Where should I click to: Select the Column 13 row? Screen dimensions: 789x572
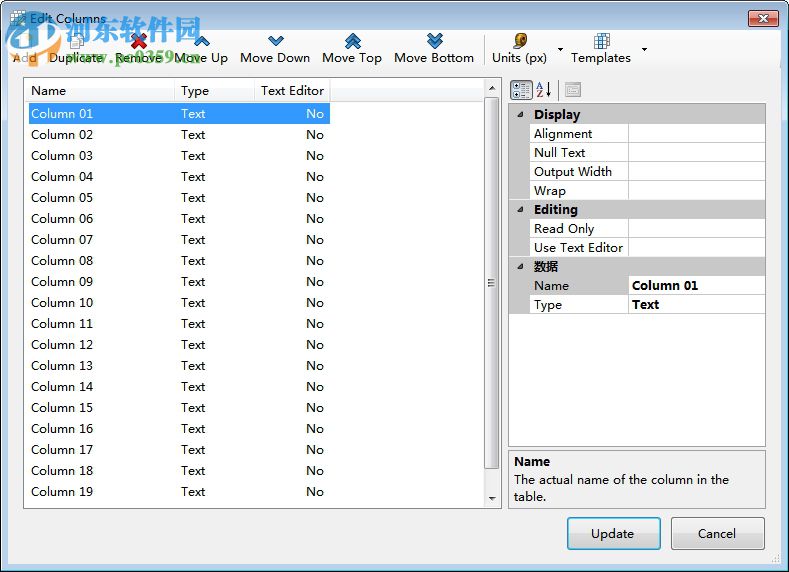point(179,366)
